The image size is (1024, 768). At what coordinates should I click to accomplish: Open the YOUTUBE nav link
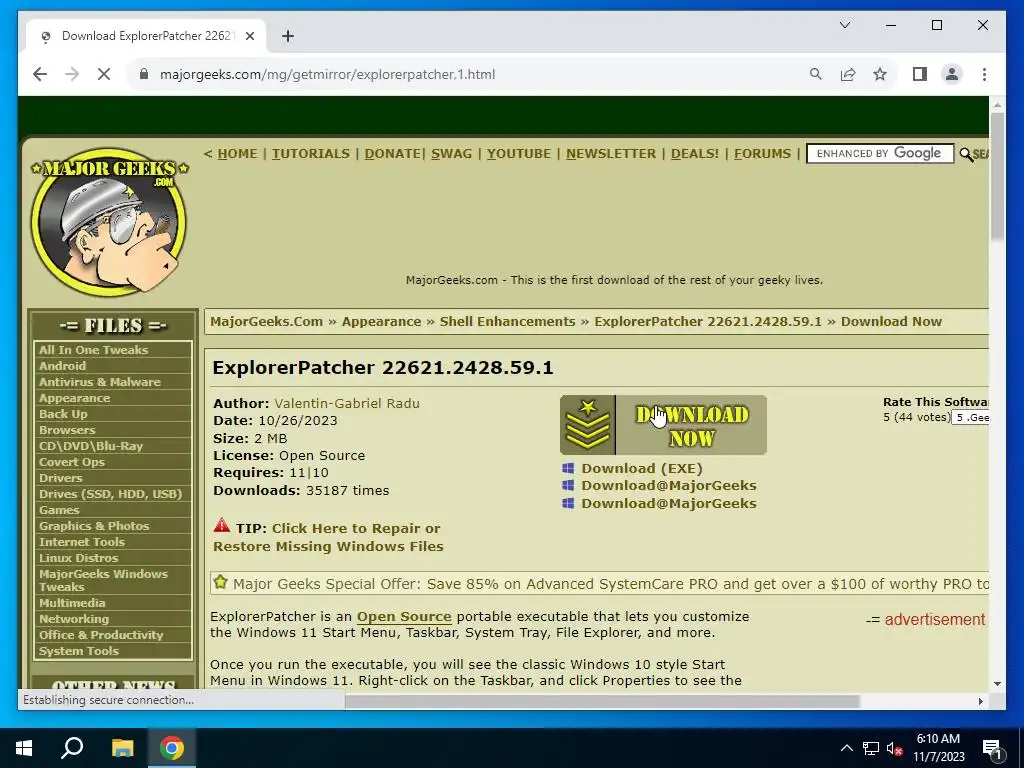pos(519,153)
